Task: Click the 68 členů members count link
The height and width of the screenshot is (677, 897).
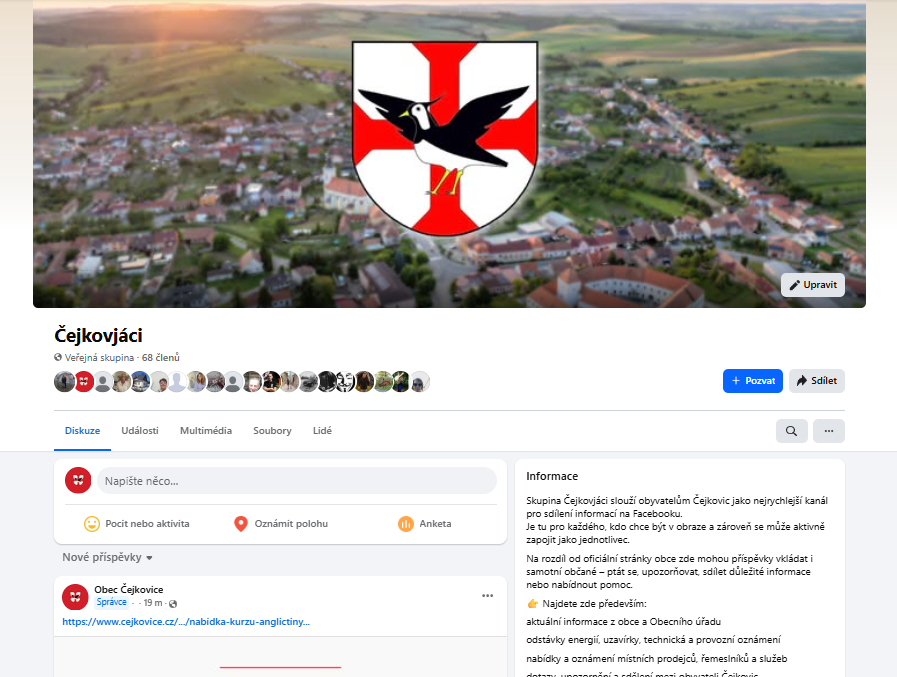Action: [161, 358]
